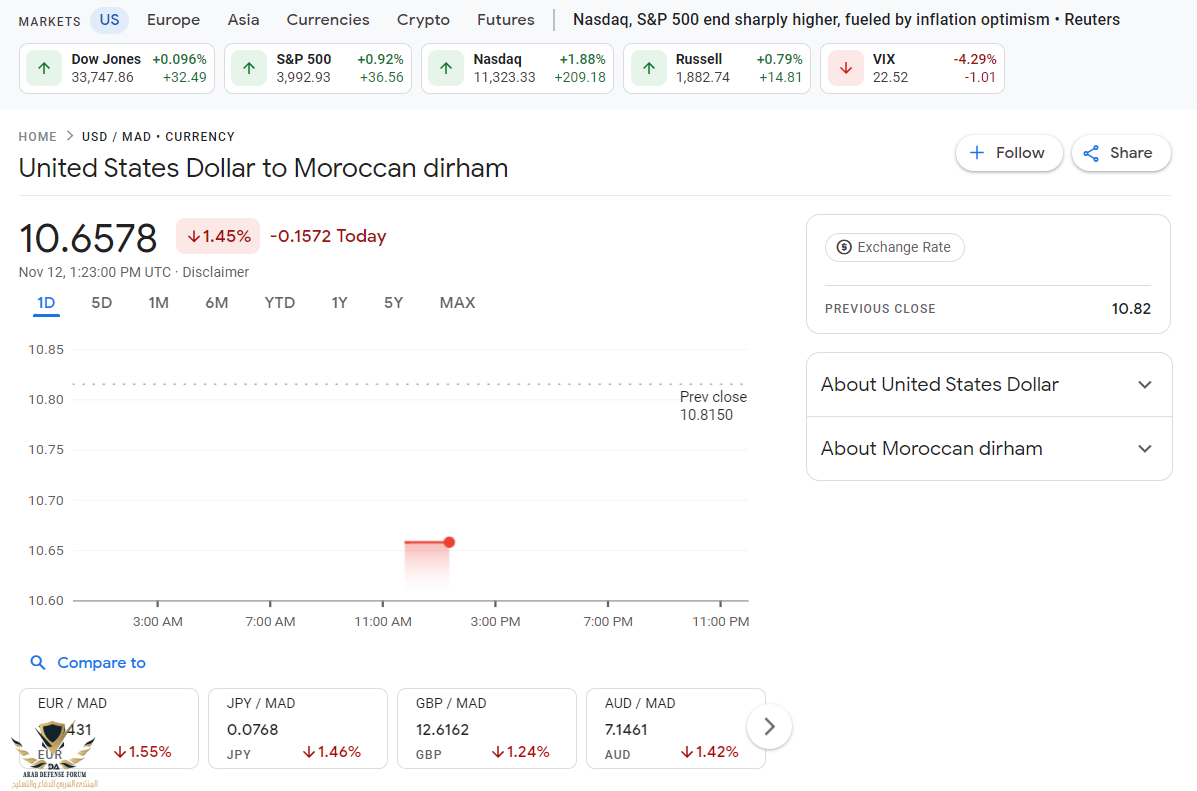Screen dimensions: 1197x791
Task: Open the Disclaimer link
Action: [x=216, y=272]
